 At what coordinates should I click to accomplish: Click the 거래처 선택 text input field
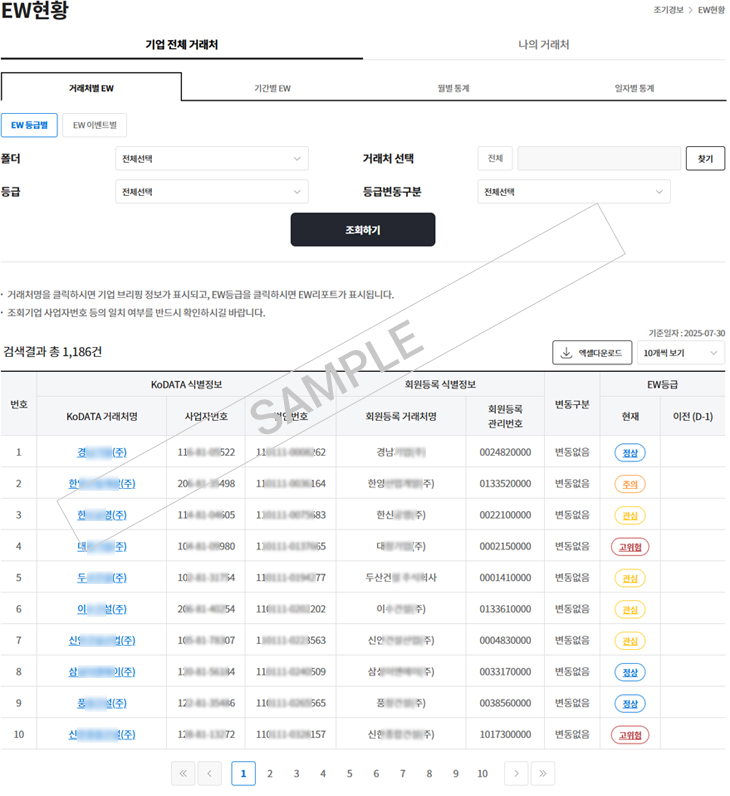pyautogui.click(x=599, y=158)
